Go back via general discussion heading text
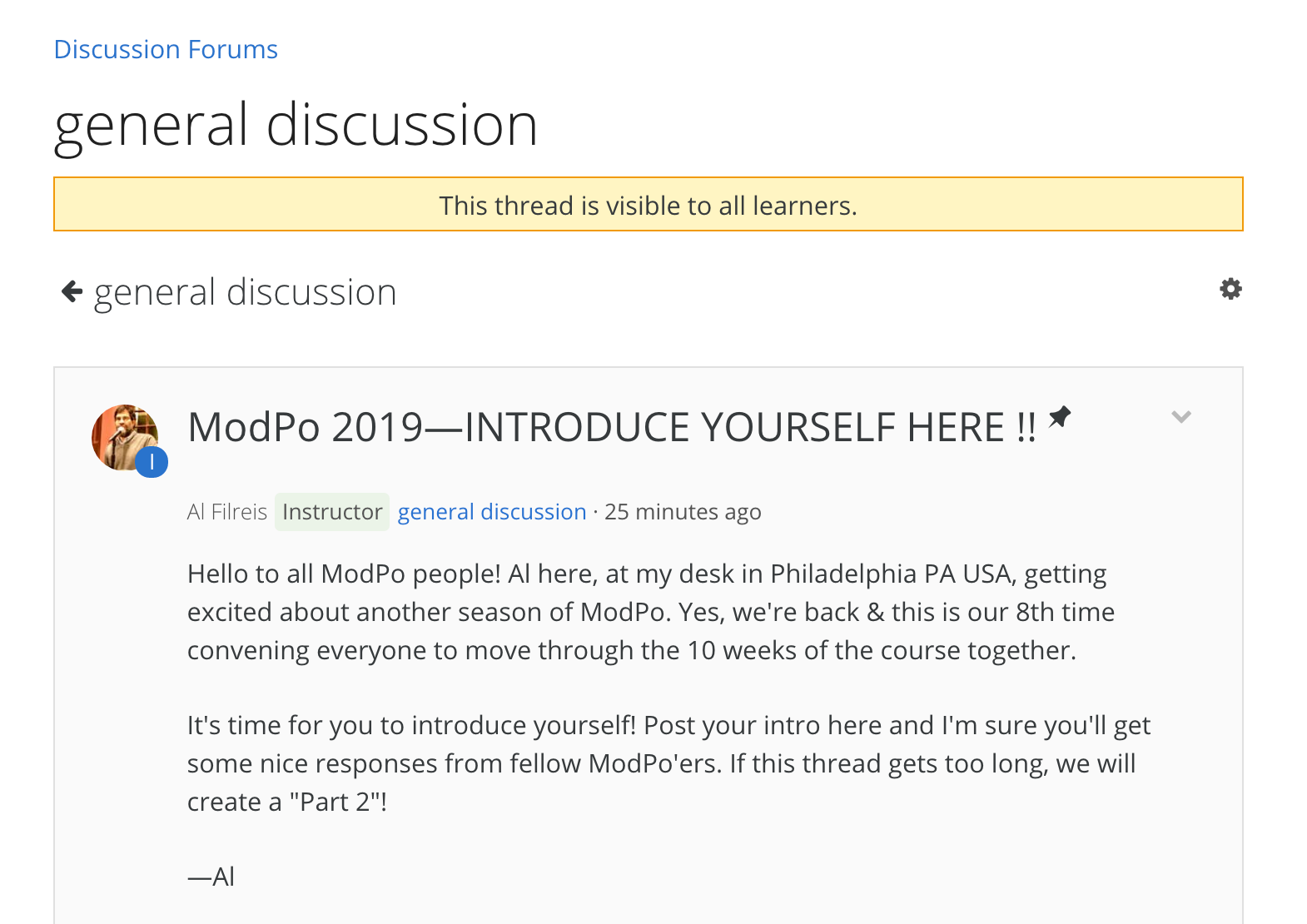This screenshot has width=1307, height=924. [x=246, y=292]
